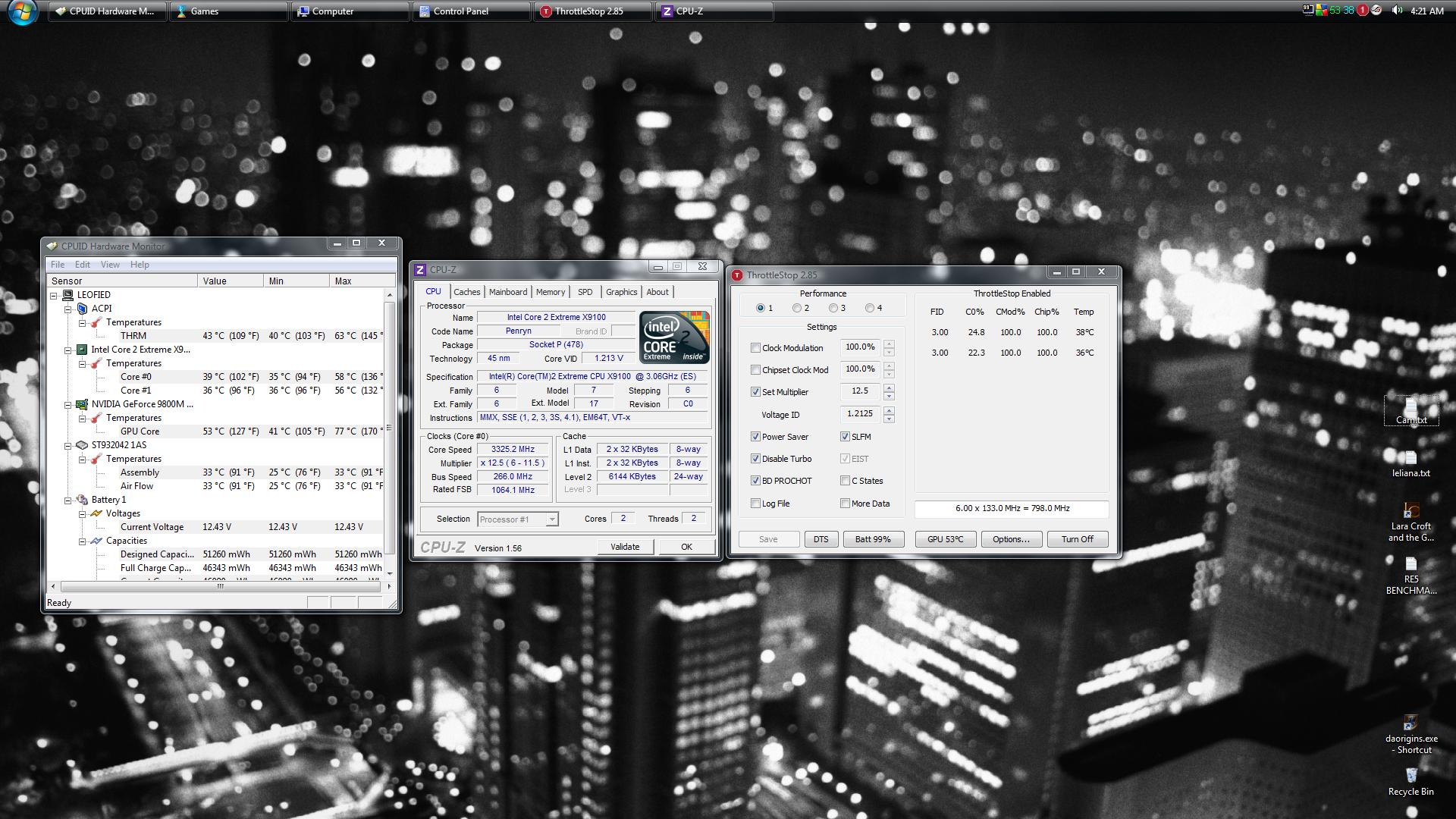1456x819 pixels.
Task: Click the Voltage ID value field
Action: (860, 414)
